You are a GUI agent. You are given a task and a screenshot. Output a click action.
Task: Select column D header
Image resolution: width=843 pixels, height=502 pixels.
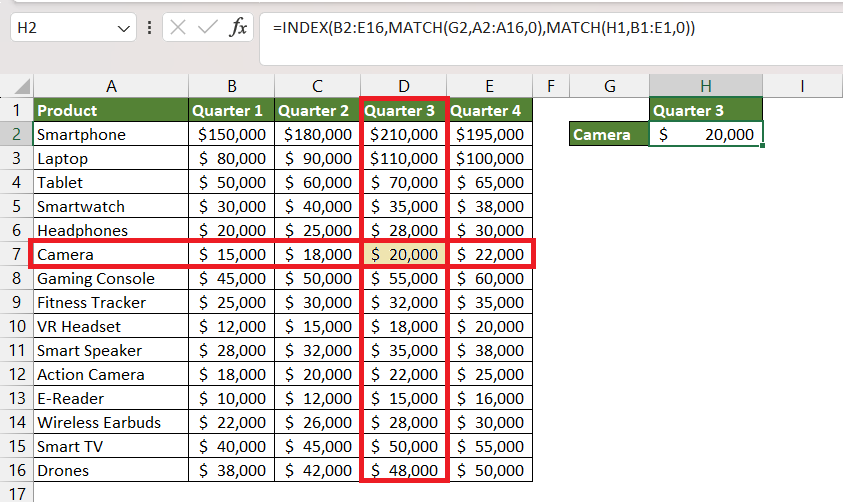403,86
